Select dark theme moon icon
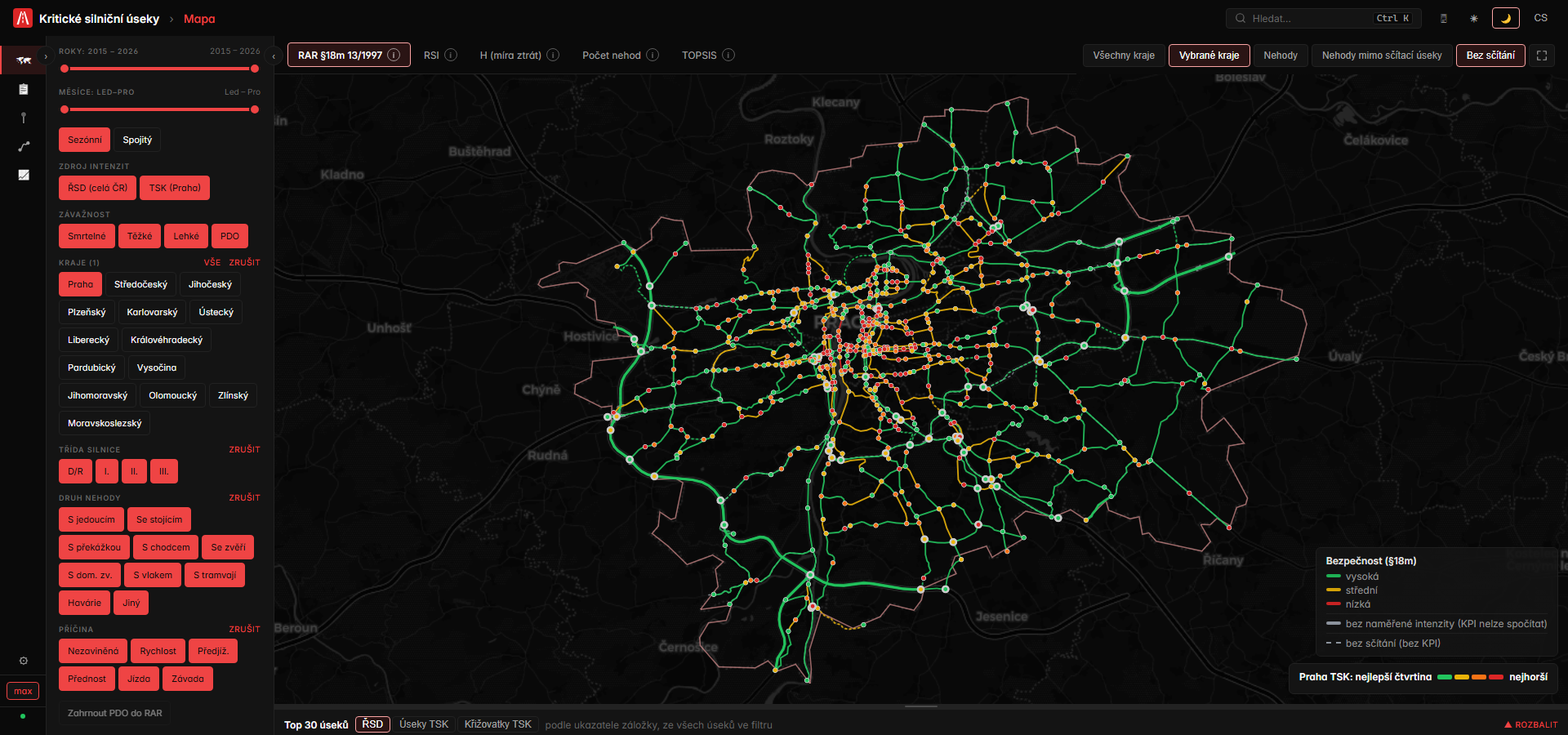Screen dimensions: 1568x735 coord(1505,18)
